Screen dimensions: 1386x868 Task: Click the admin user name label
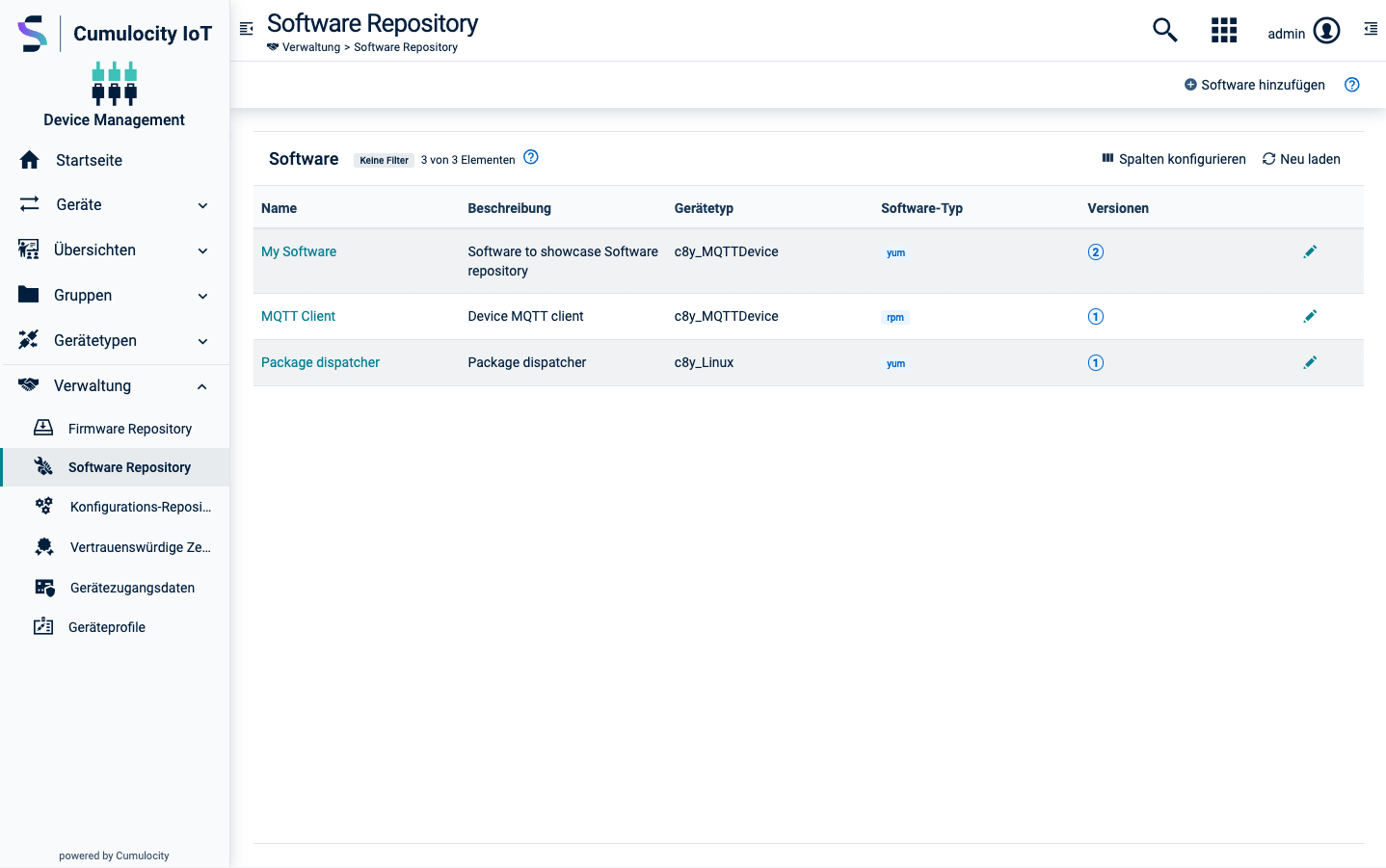point(1286,34)
